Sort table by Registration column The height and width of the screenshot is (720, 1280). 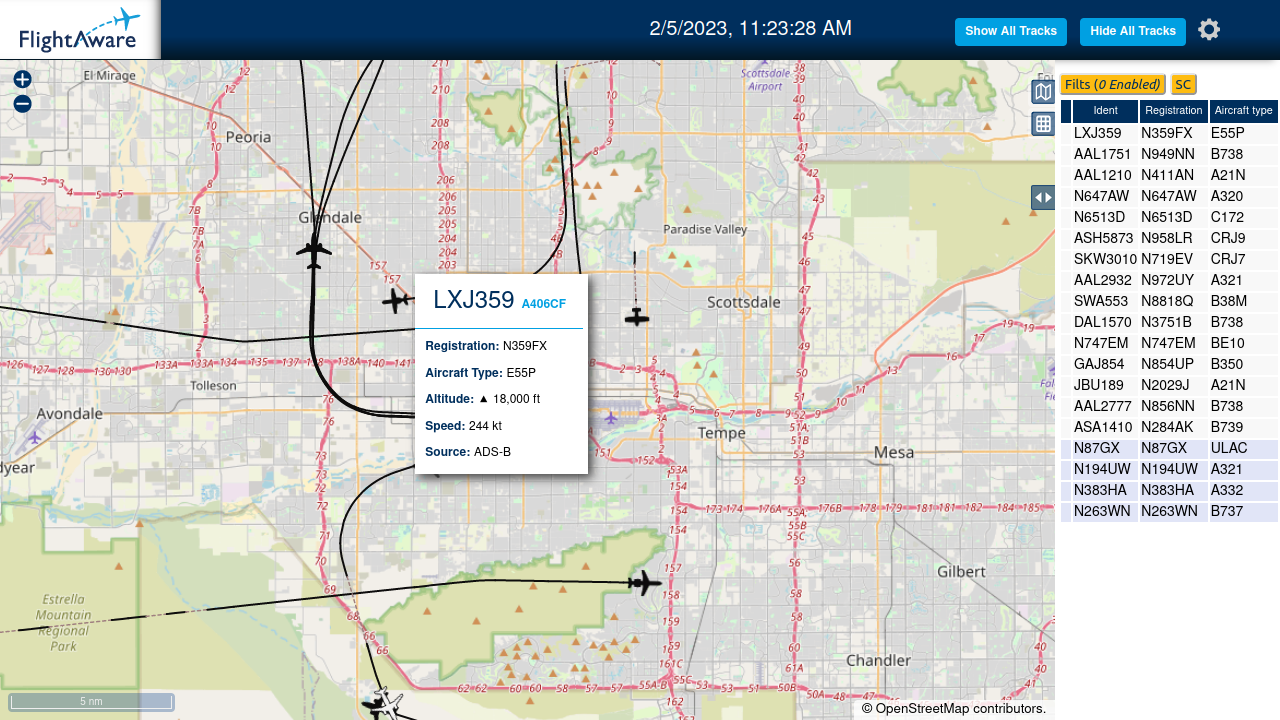tap(1174, 111)
